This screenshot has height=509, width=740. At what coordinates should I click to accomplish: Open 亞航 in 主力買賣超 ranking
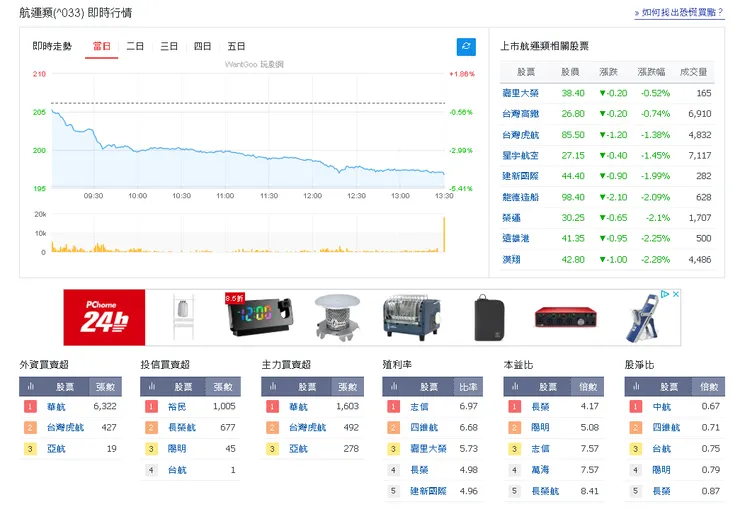pos(298,449)
